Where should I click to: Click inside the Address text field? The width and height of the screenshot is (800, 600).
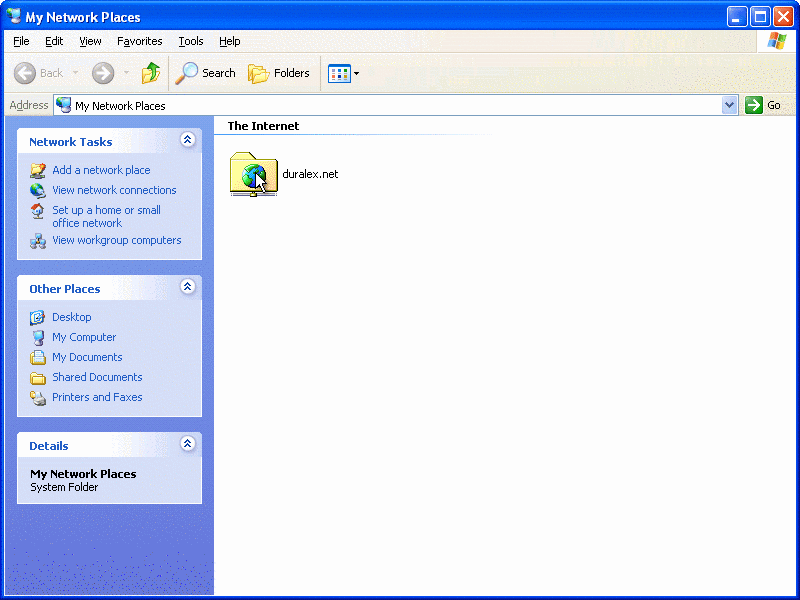click(x=400, y=105)
